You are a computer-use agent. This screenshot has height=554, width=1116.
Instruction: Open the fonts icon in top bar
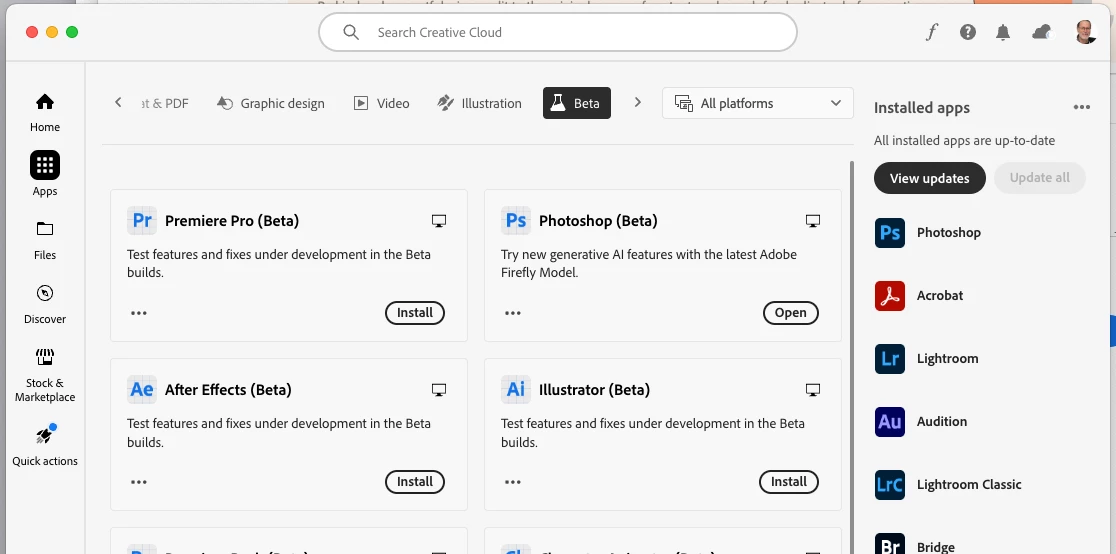click(x=932, y=32)
